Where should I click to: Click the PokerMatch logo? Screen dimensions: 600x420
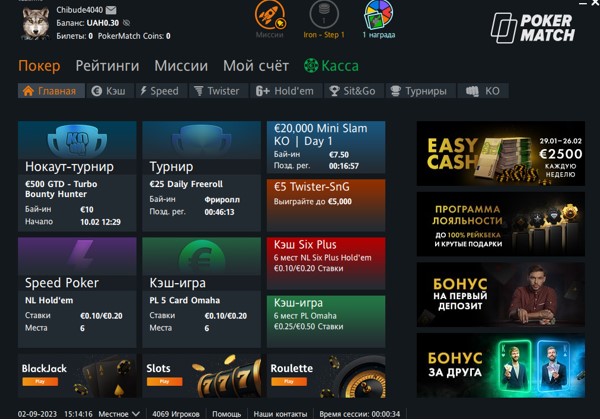533,28
